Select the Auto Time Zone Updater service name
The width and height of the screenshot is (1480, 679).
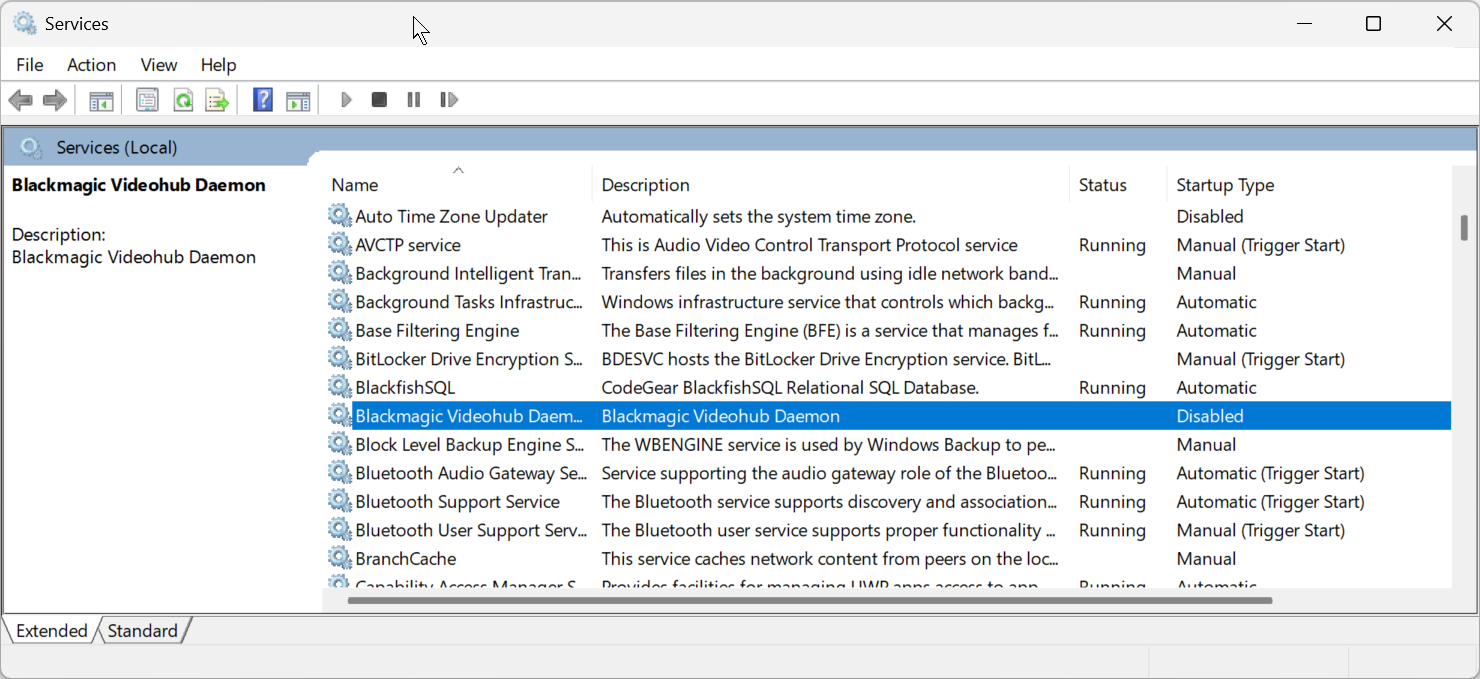452,216
